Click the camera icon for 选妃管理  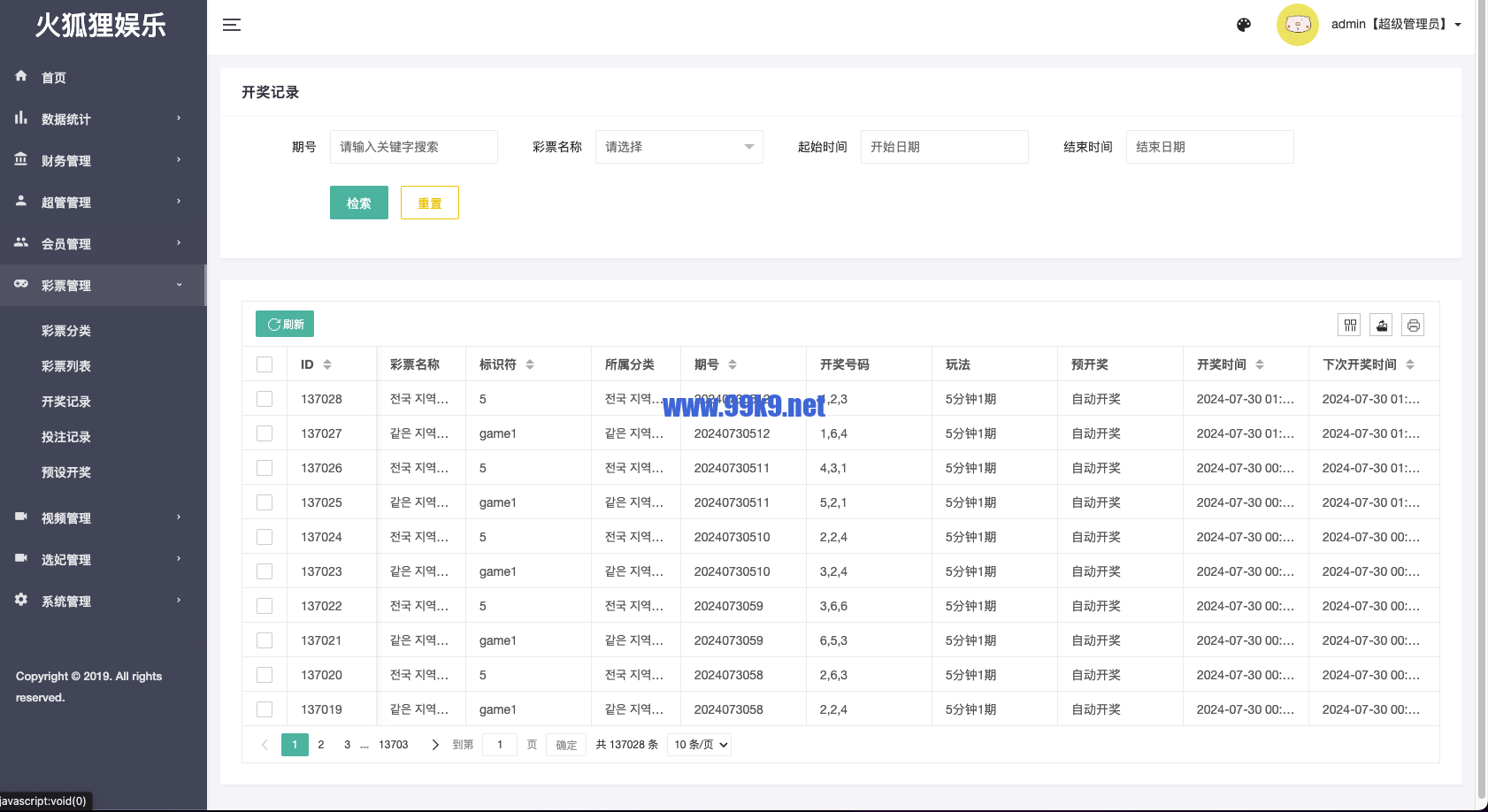[x=21, y=558]
